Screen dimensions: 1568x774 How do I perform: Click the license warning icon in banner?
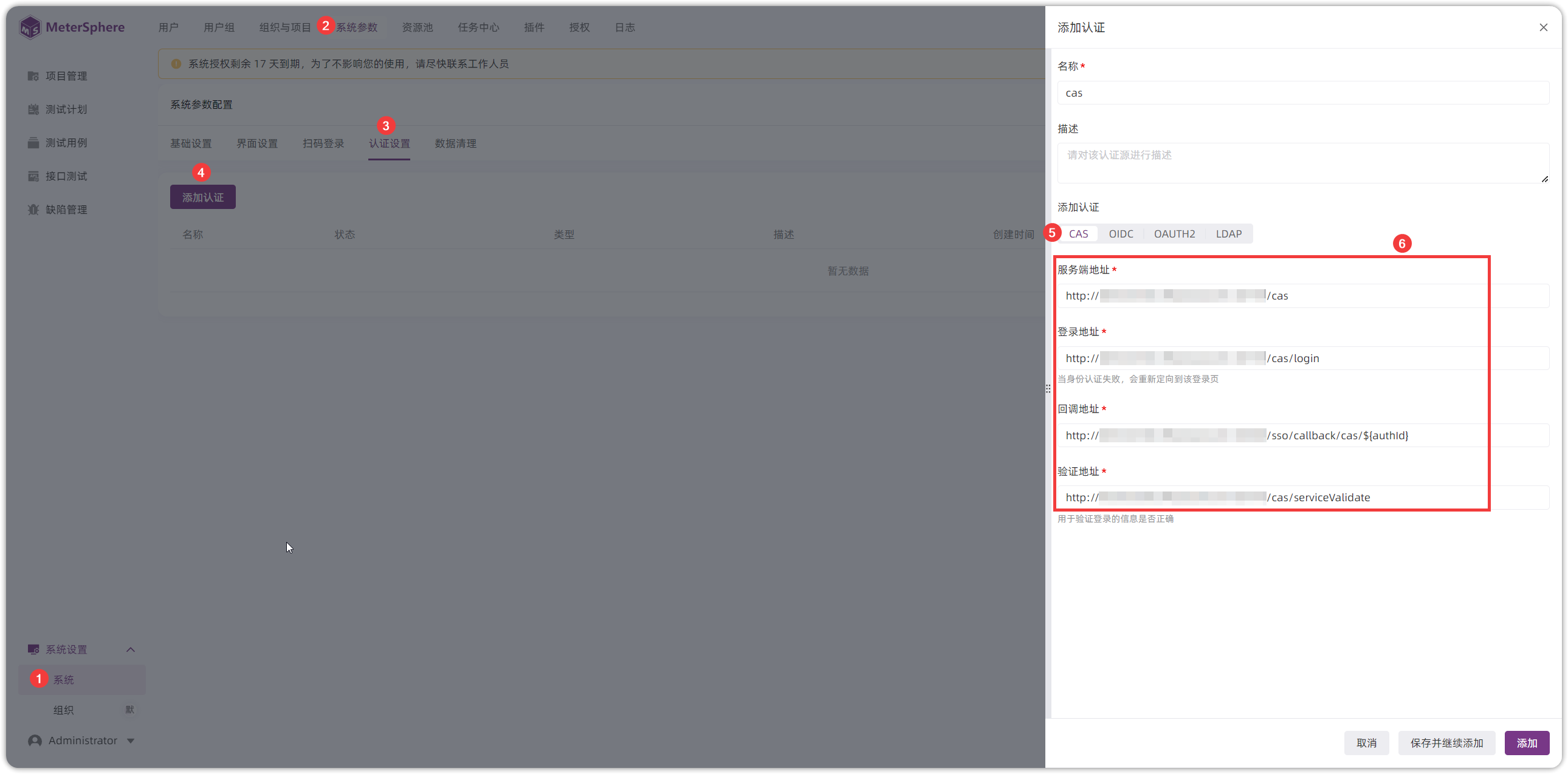(176, 64)
